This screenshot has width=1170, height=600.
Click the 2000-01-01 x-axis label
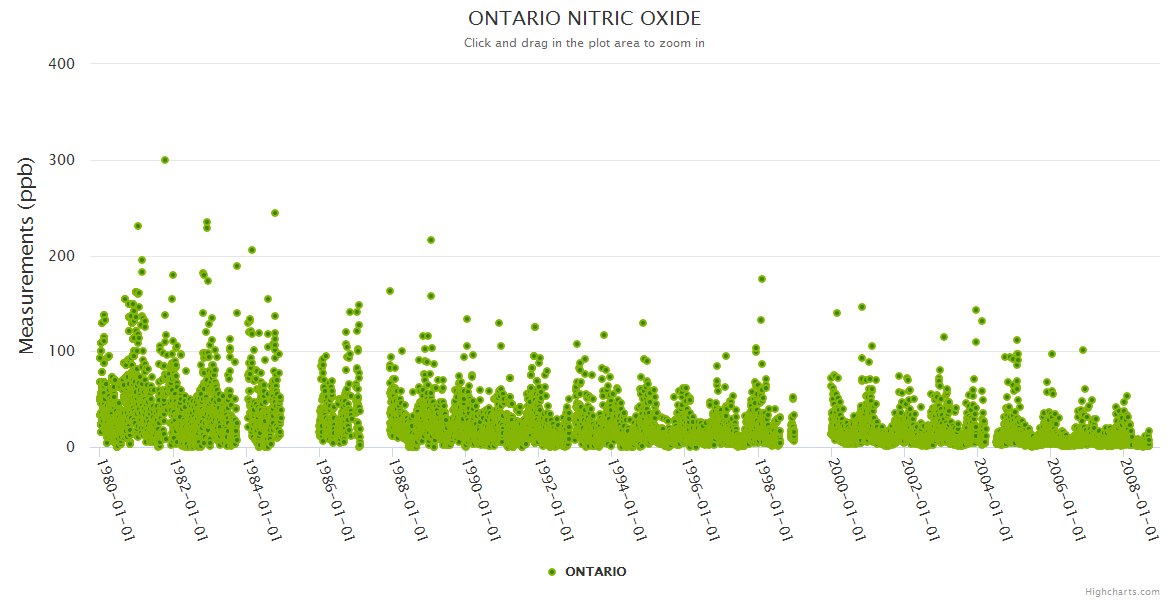click(848, 500)
